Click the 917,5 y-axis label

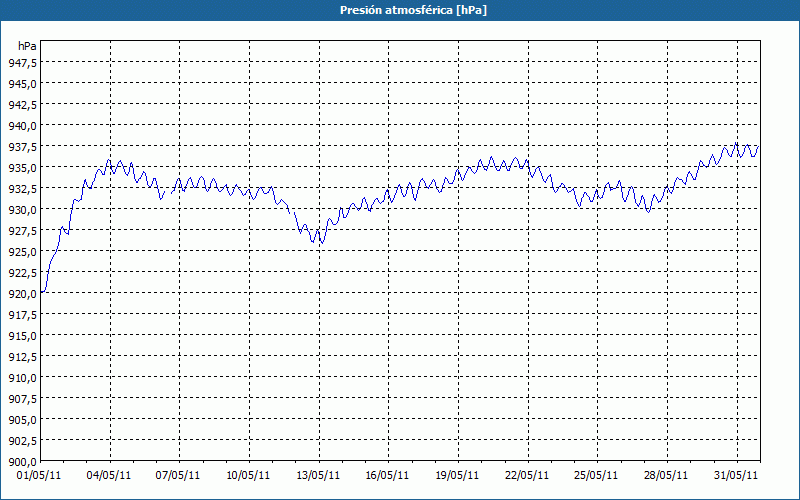pos(22,315)
